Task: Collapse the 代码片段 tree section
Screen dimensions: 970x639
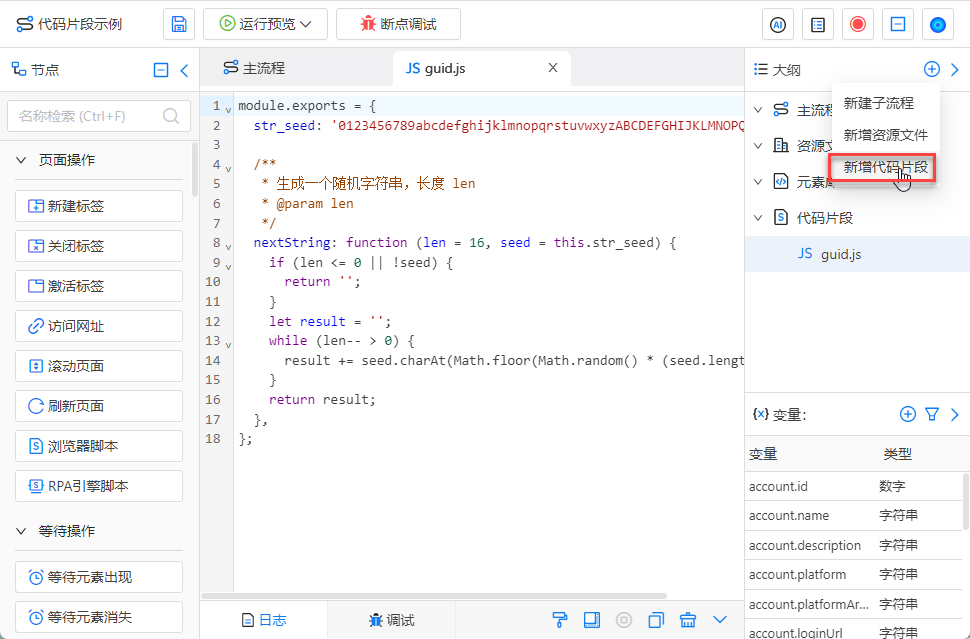Action: [758, 218]
